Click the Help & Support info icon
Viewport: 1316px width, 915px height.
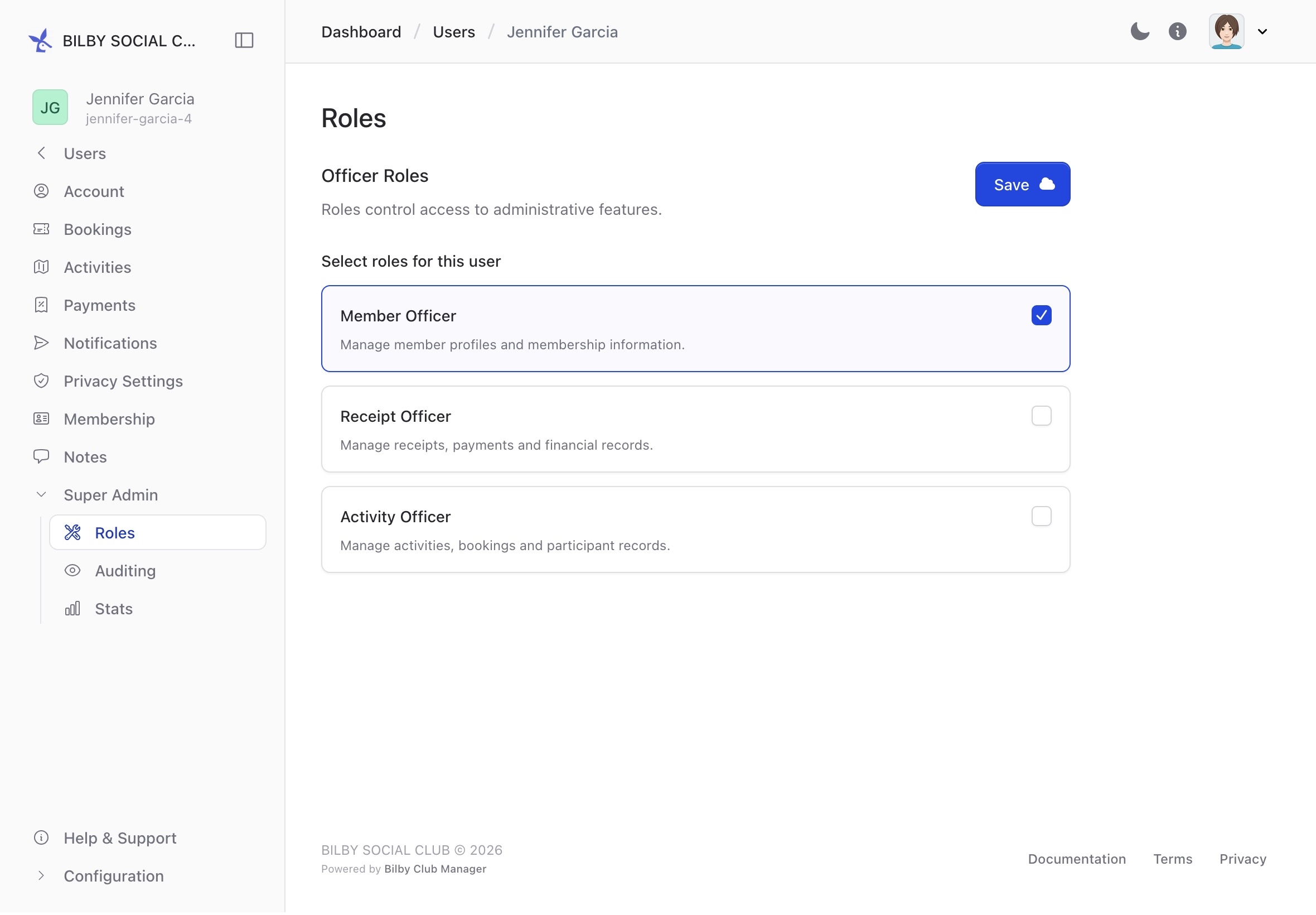(x=41, y=837)
